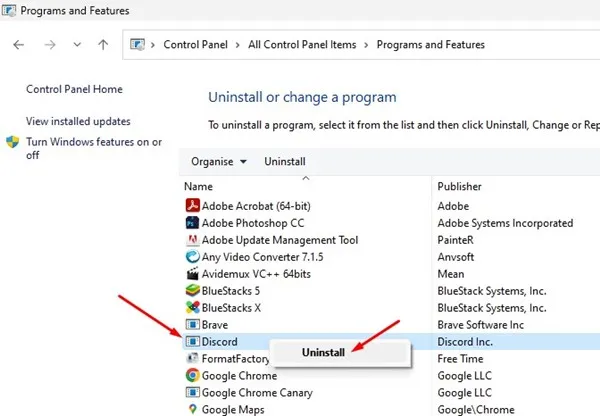
Task: Open the recent locations dropdown chevron
Action: 77,45
